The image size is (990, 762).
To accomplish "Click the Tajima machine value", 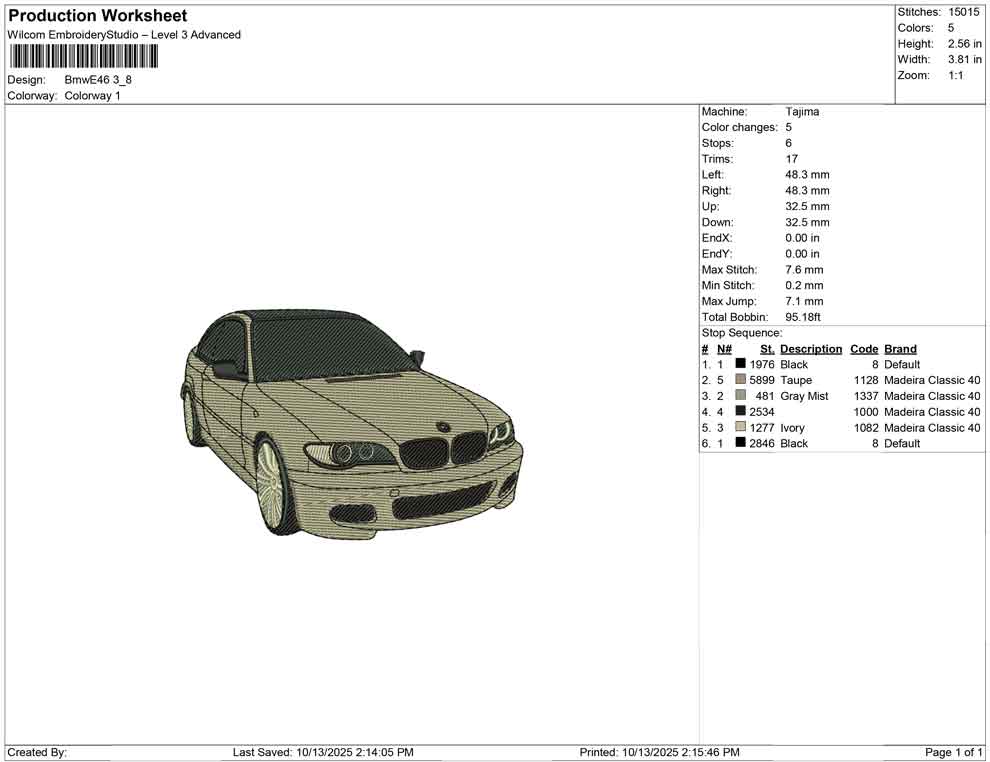I will [x=802, y=112].
